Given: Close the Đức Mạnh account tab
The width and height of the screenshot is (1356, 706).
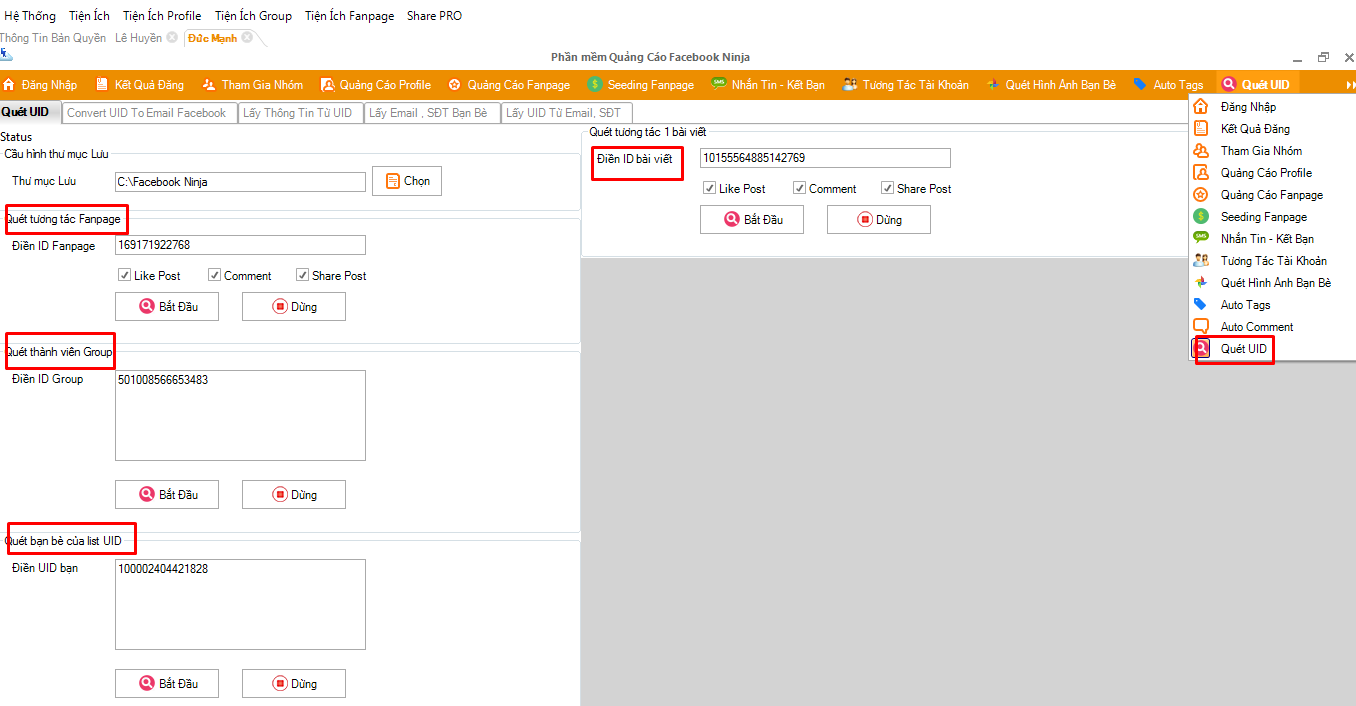Looking at the screenshot, I should 247,38.
